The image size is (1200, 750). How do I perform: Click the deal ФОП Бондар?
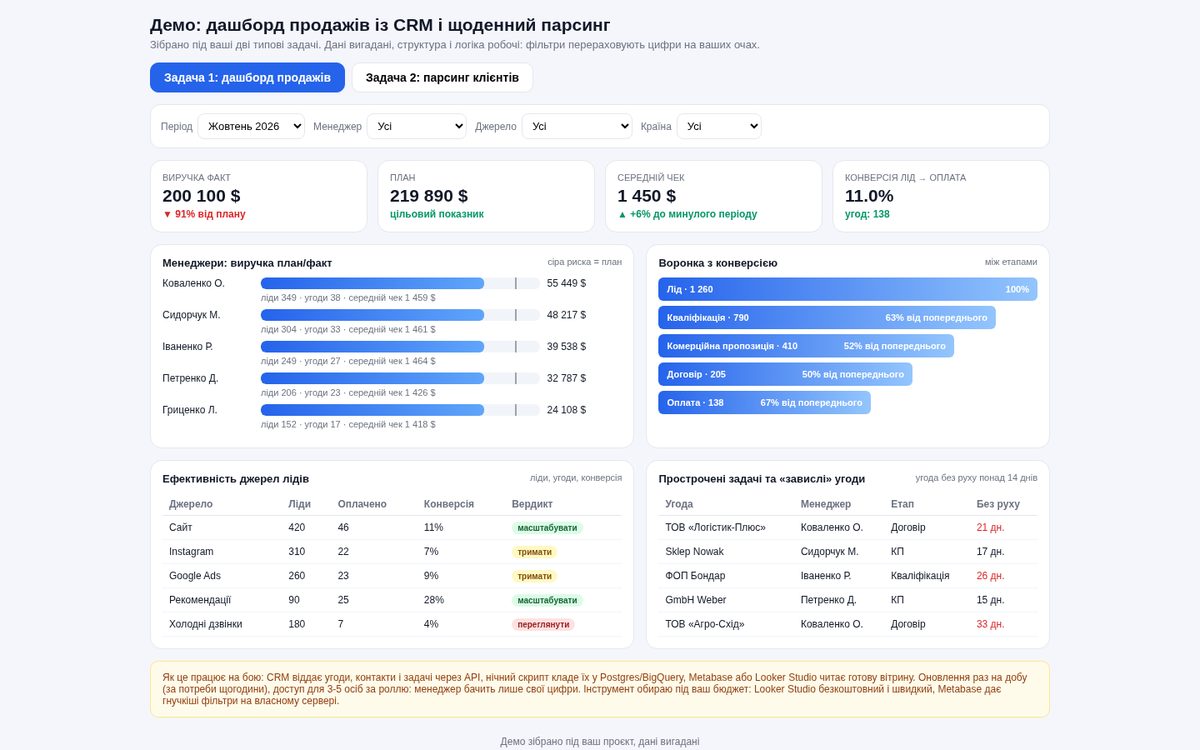click(x=695, y=575)
